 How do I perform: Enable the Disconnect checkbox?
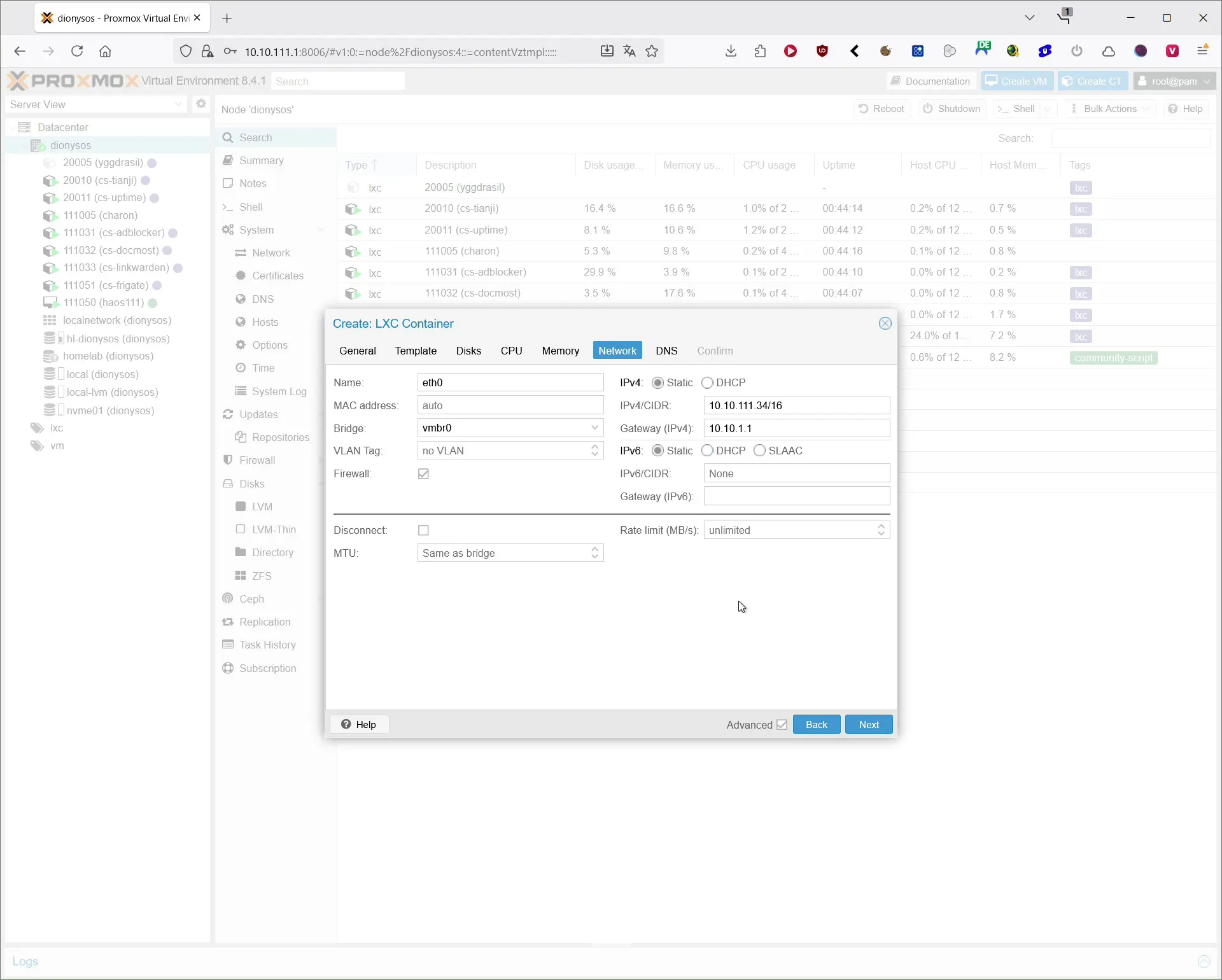423,530
